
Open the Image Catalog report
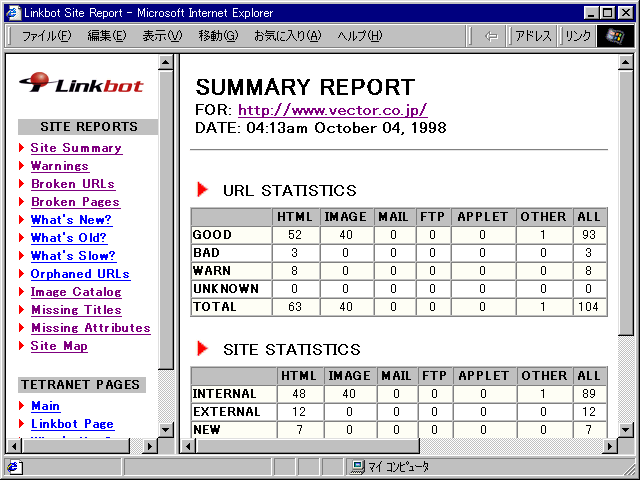click(x=76, y=292)
